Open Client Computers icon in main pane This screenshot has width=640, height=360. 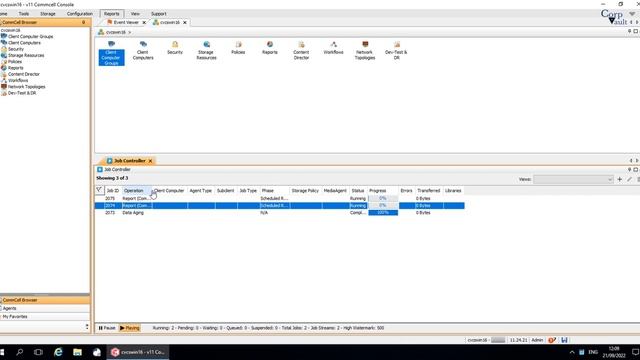(x=143, y=51)
